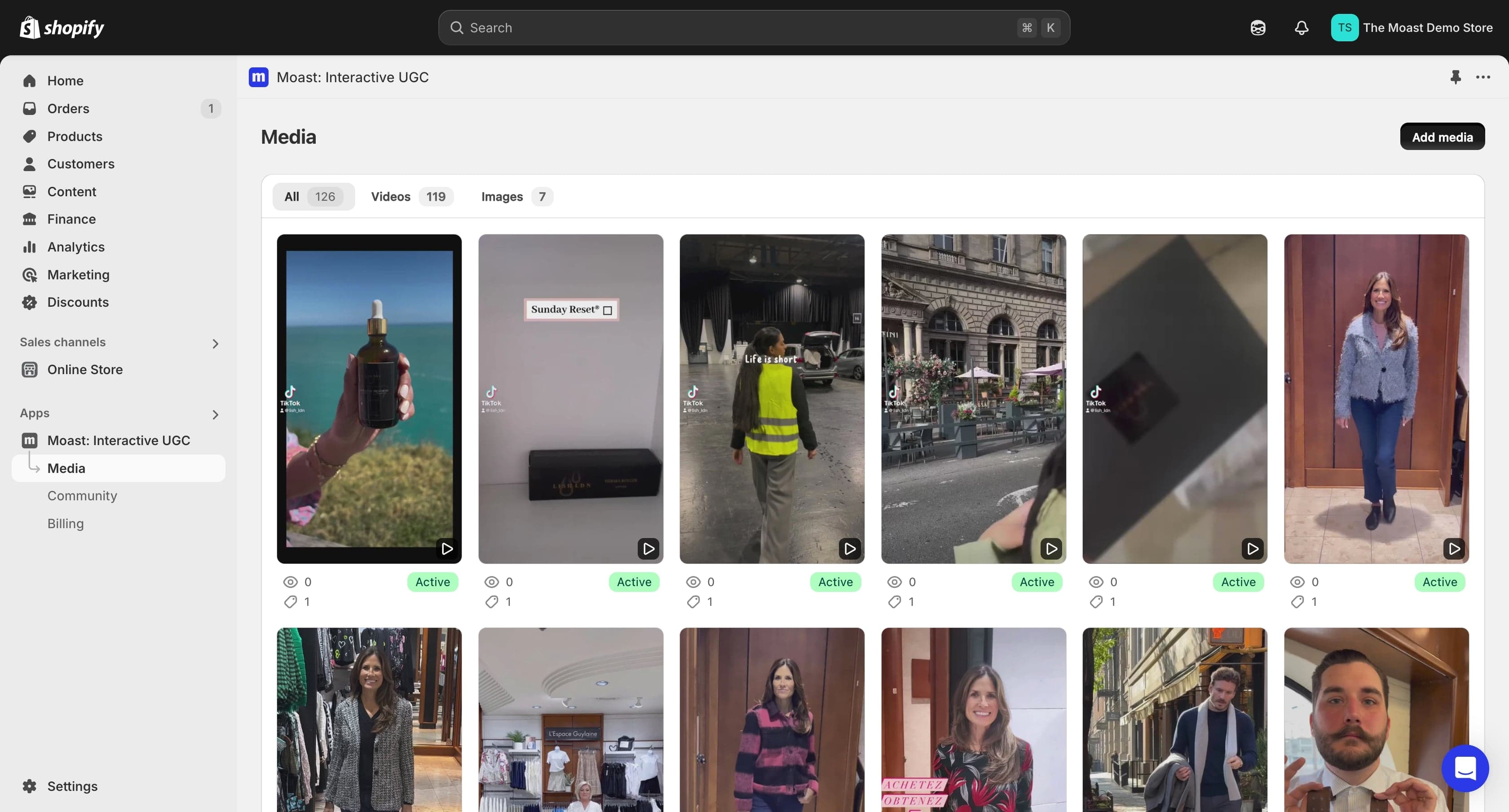
Task: Open the Analytics page
Action: pos(75,247)
